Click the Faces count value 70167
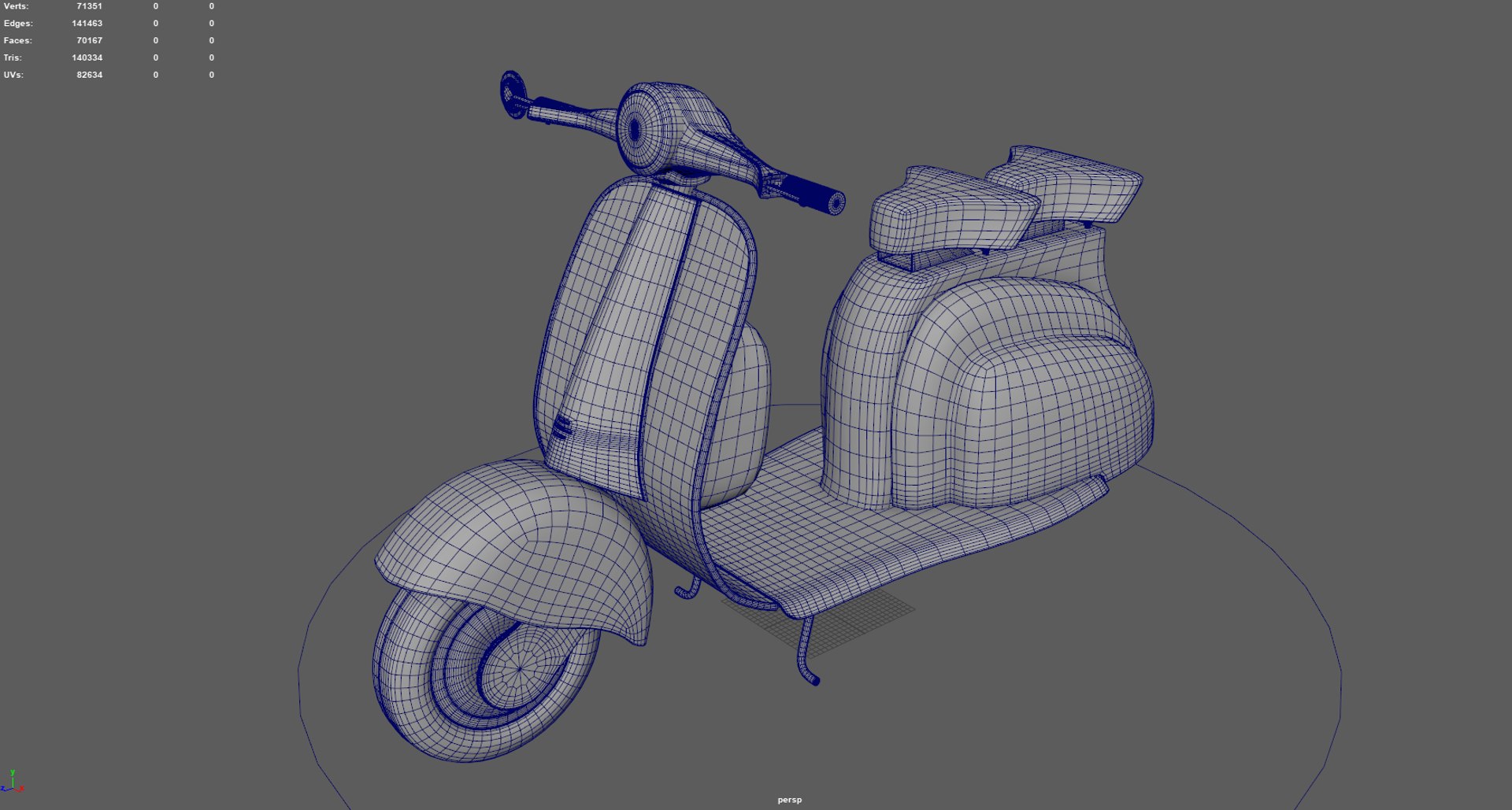Image resolution: width=1512 pixels, height=810 pixels. click(x=89, y=41)
